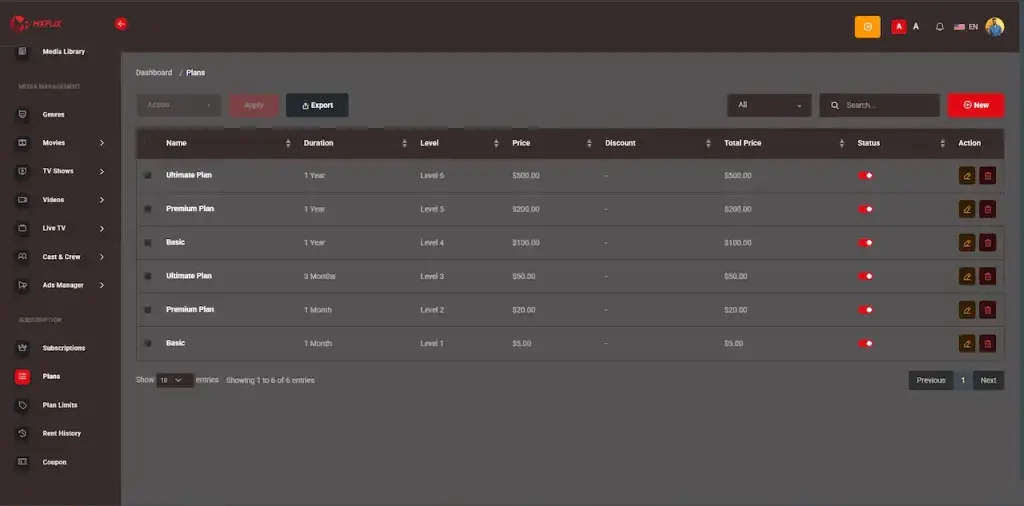Edit the Level 1 Basic plan

click(967, 343)
